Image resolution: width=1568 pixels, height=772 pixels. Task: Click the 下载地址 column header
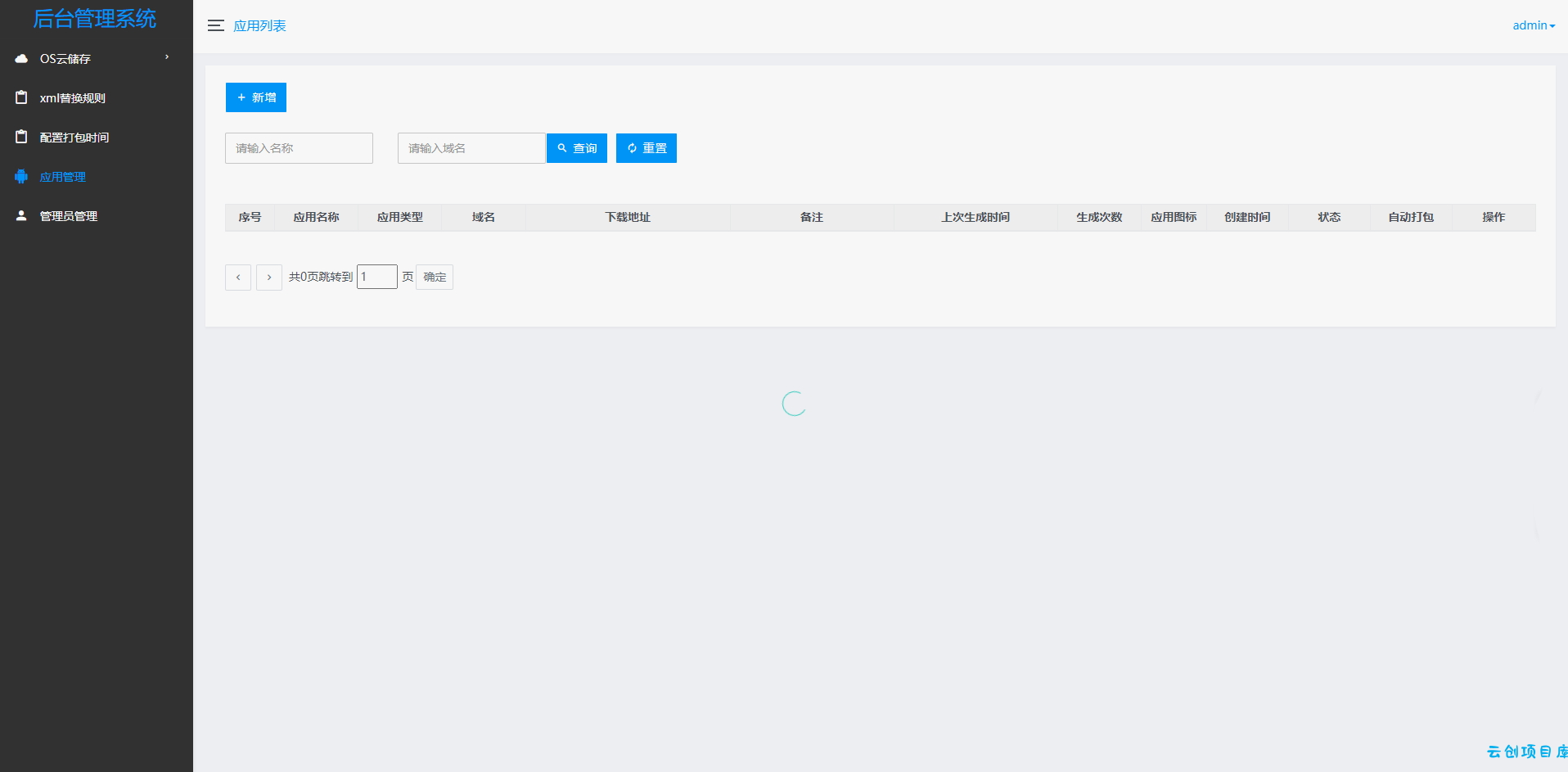pyautogui.click(x=628, y=217)
